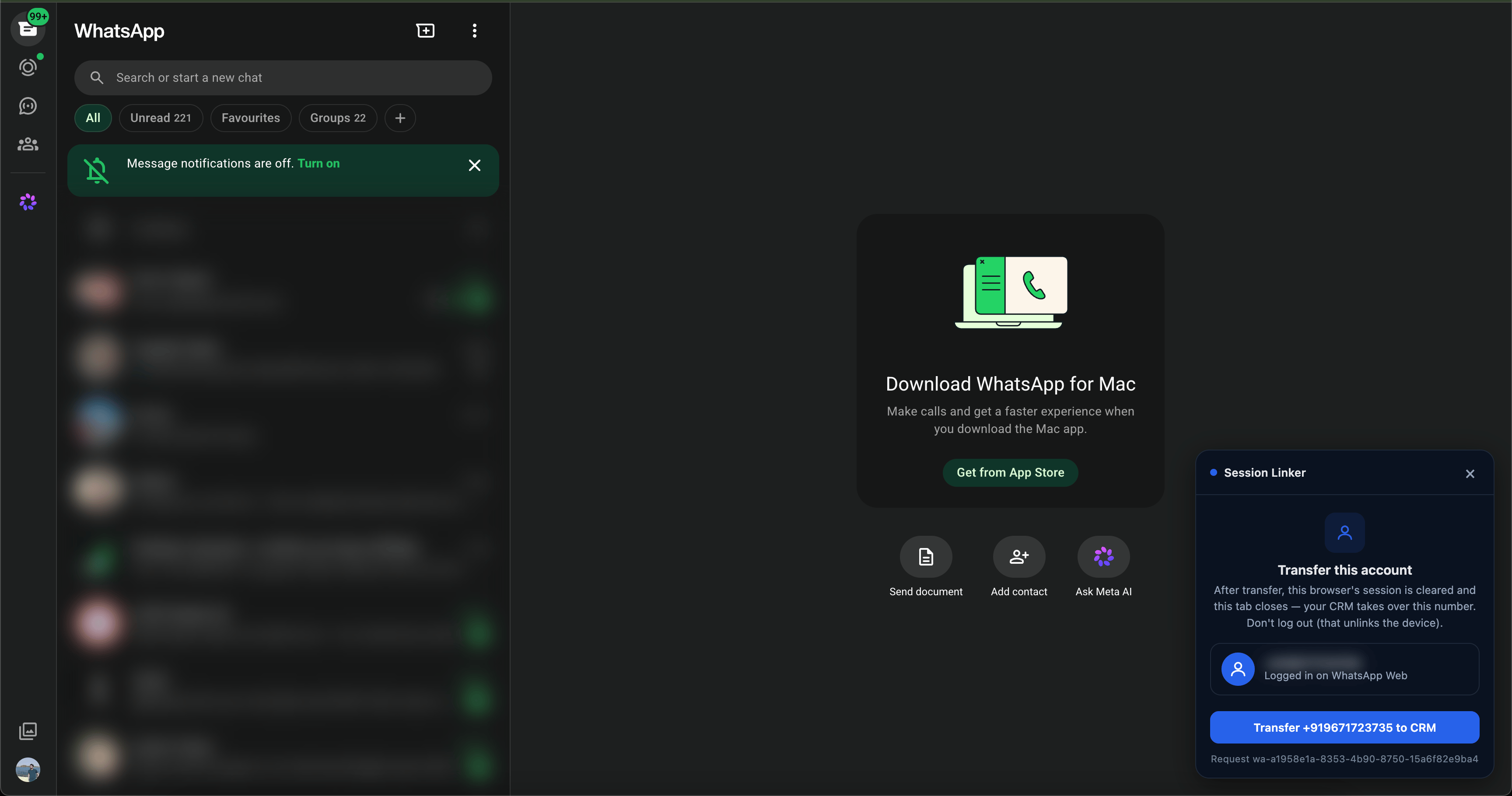This screenshot has height=796, width=1512.
Task: Click the Add contact icon button
Action: pos(1019,557)
